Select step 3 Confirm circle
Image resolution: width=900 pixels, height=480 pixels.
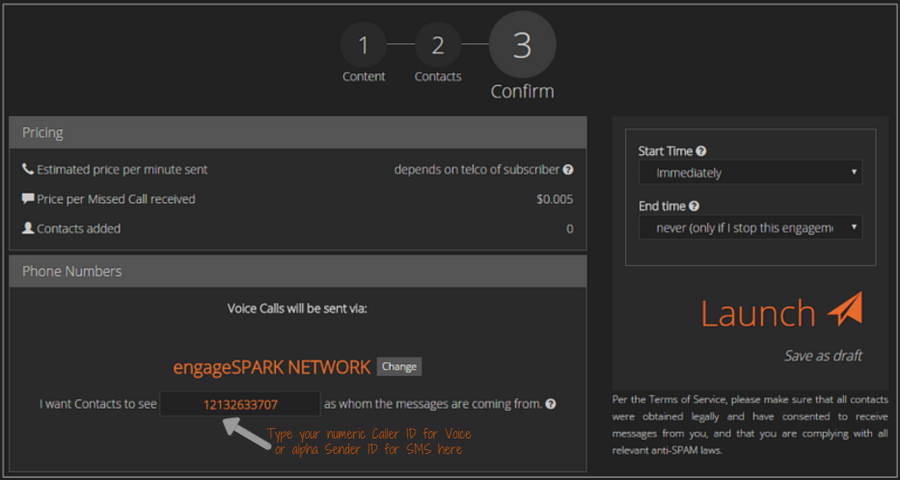tap(522, 46)
